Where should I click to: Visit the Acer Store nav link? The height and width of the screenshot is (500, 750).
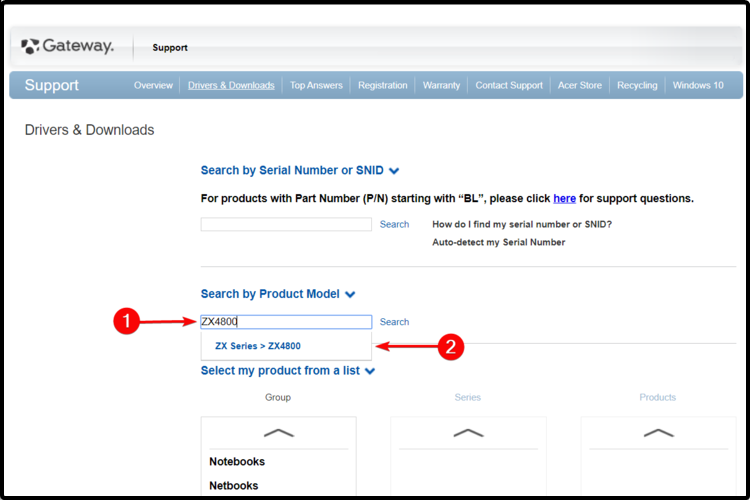point(580,85)
